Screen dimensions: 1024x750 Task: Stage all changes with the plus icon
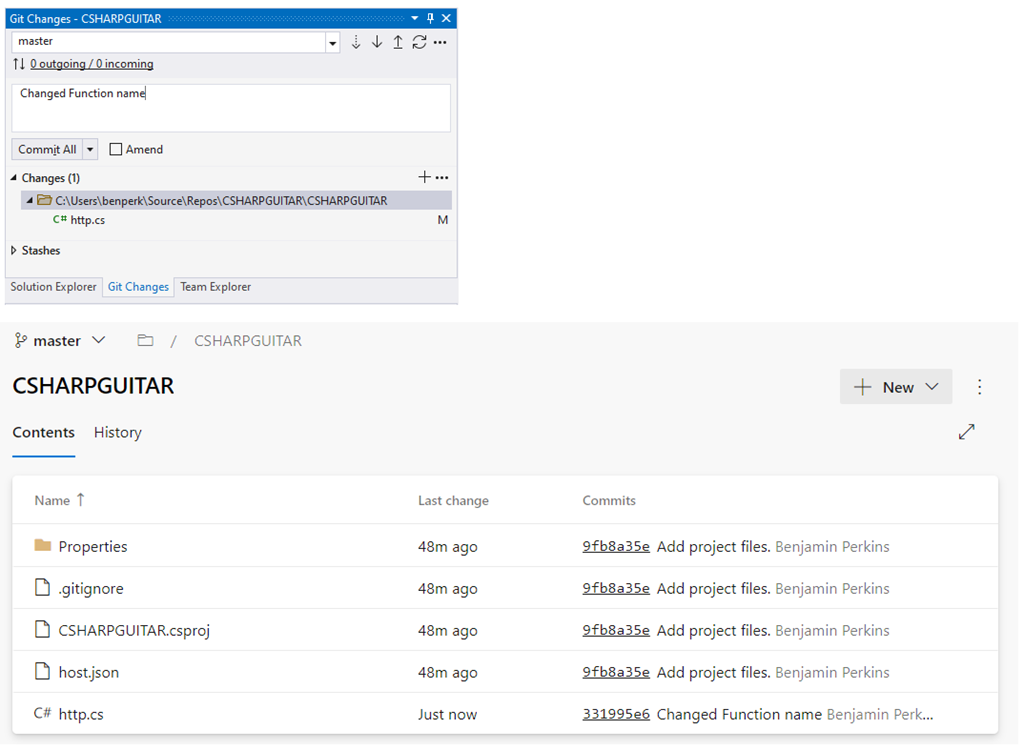pyautogui.click(x=424, y=177)
